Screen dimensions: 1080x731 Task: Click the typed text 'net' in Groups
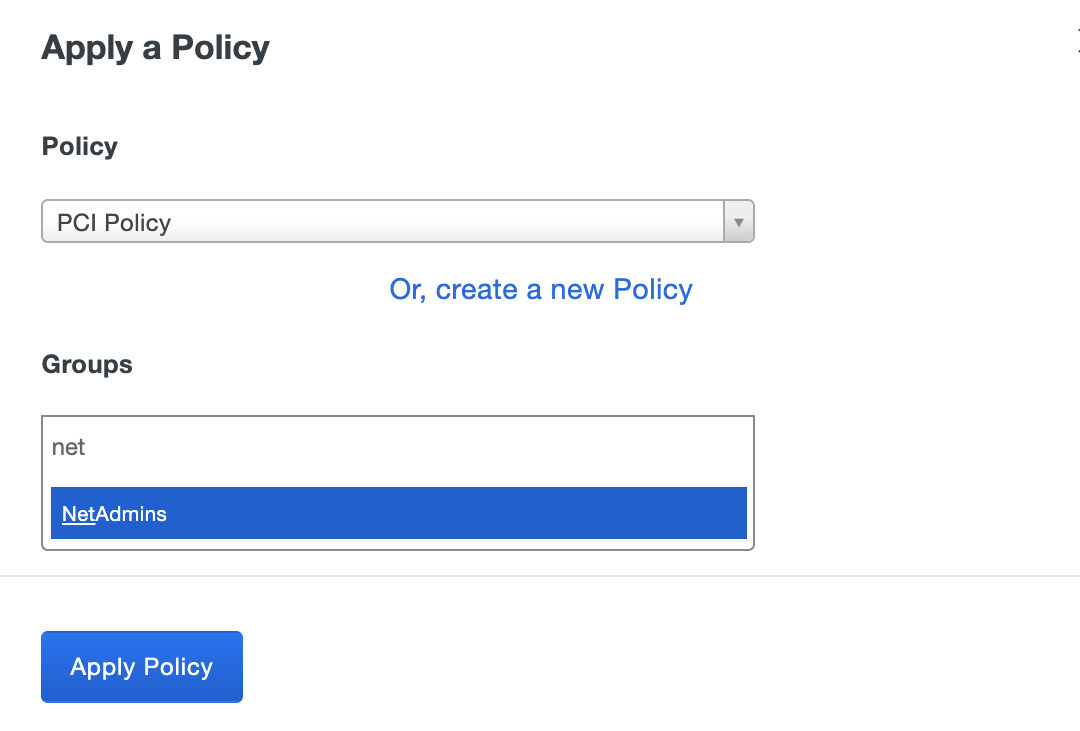(68, 447)
